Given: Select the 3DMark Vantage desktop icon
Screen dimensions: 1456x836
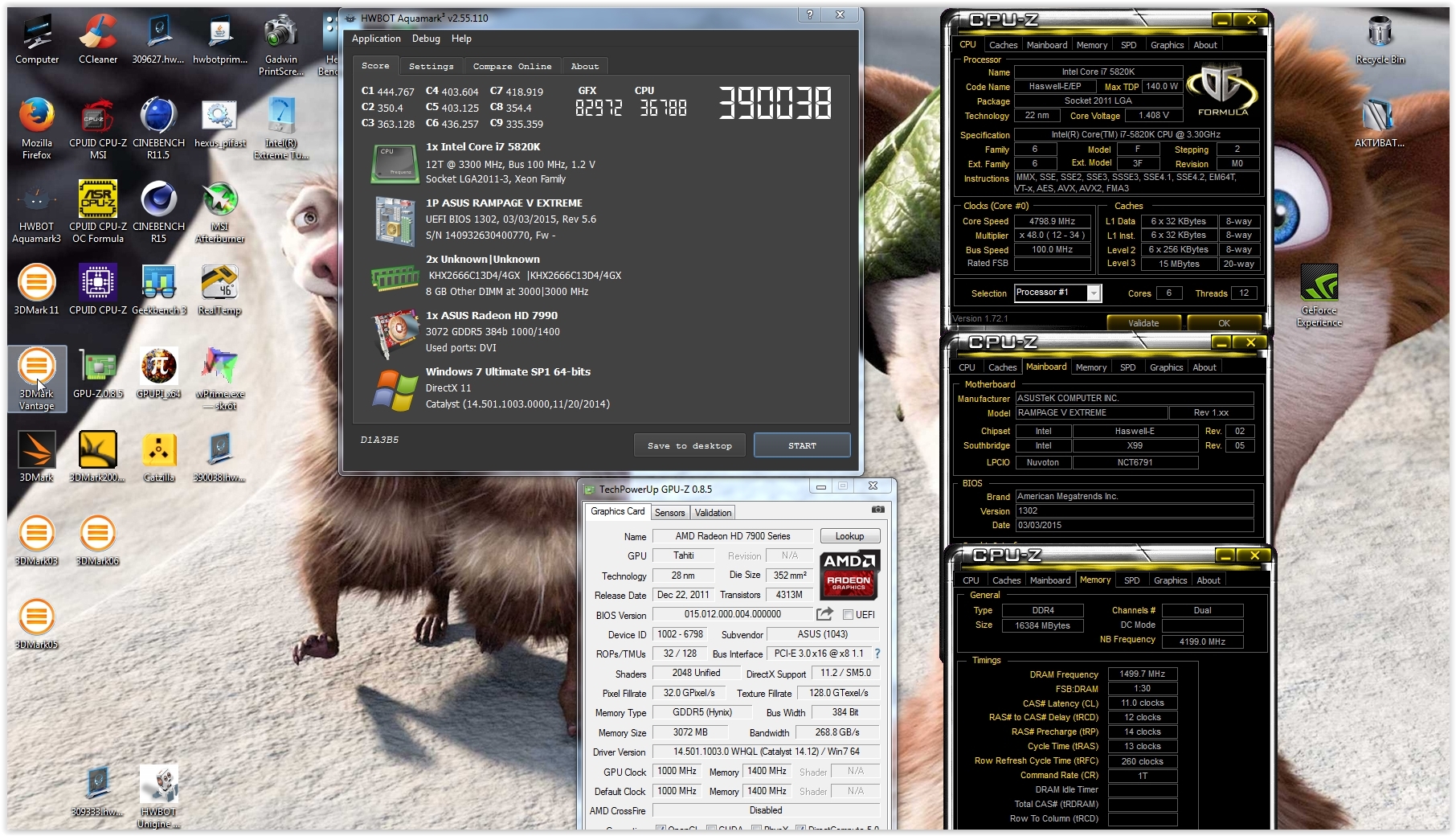Looking at the screenshot, I should pyautogui.click(x=37, y=379).
